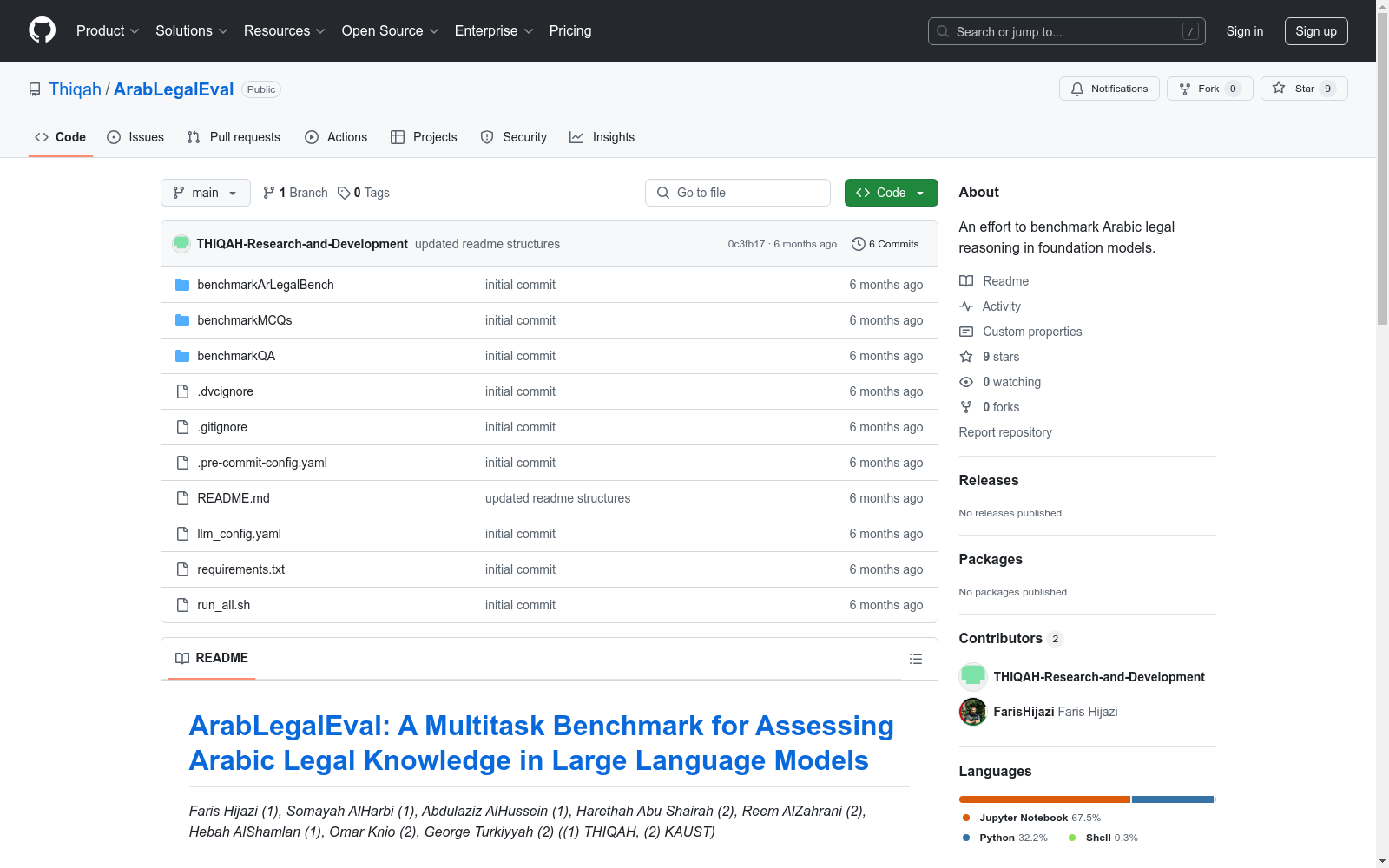Screen dimensions: 1389x868
Task: Click the Report repository link
Action: point(1005,432)
